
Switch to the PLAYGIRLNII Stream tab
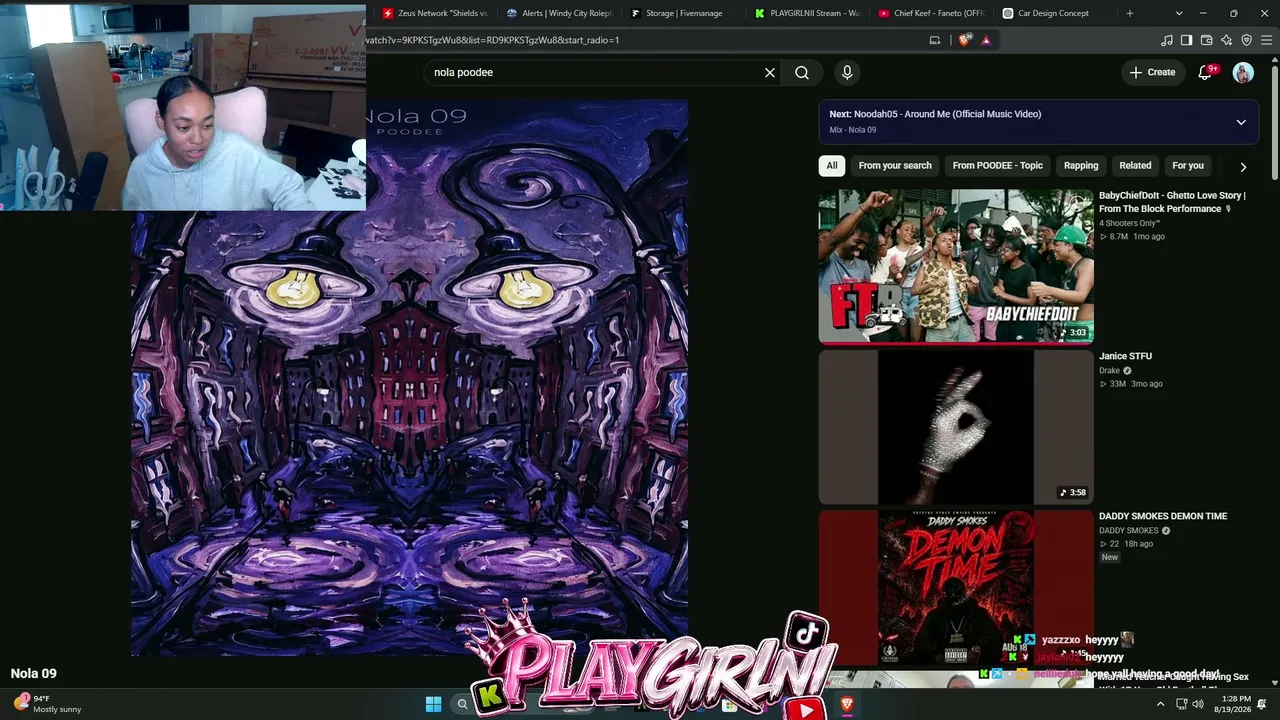pyautogui.click(x=807, y=13)
